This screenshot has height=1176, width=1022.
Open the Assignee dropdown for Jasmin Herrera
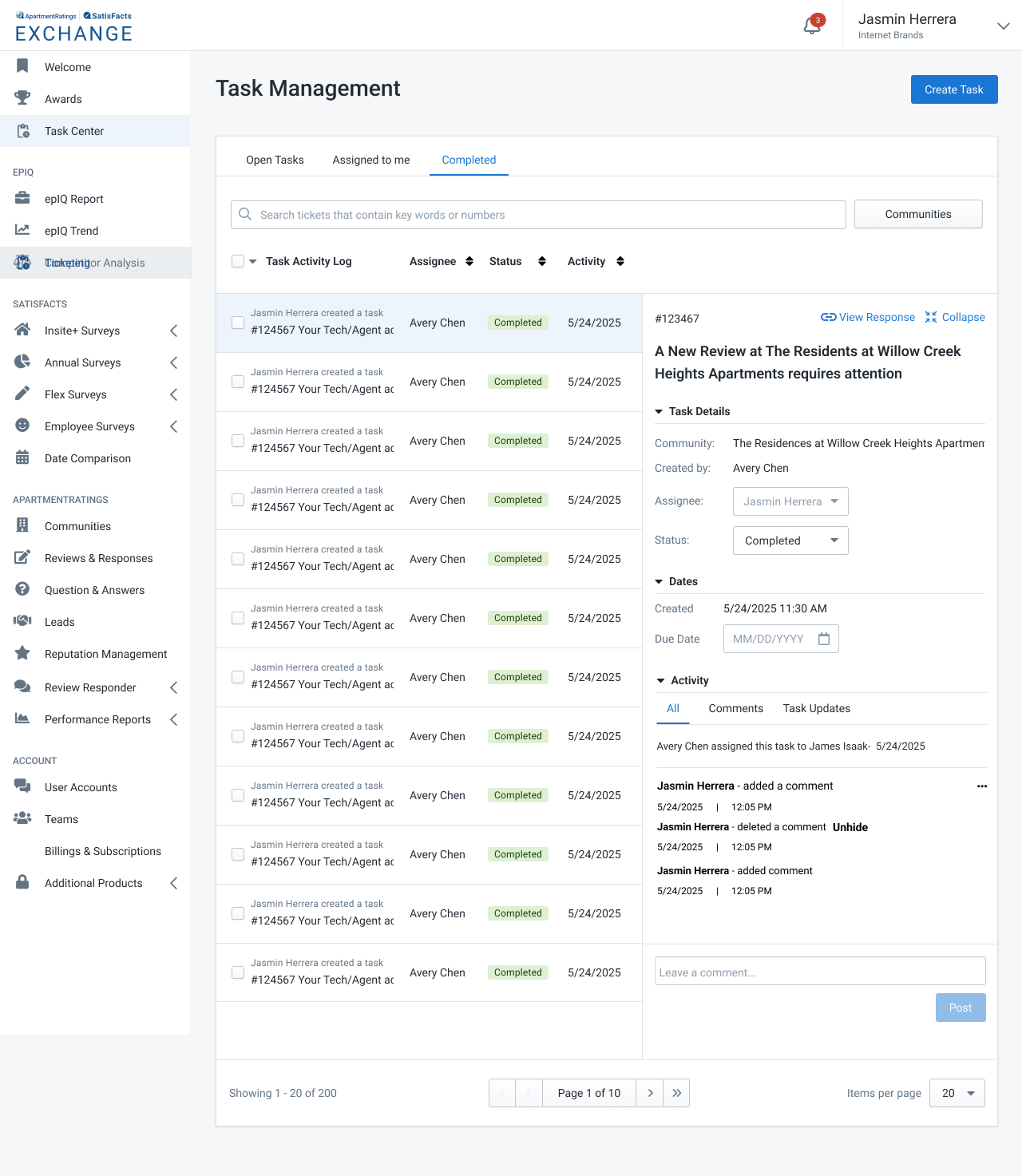(x=790, y=501)
